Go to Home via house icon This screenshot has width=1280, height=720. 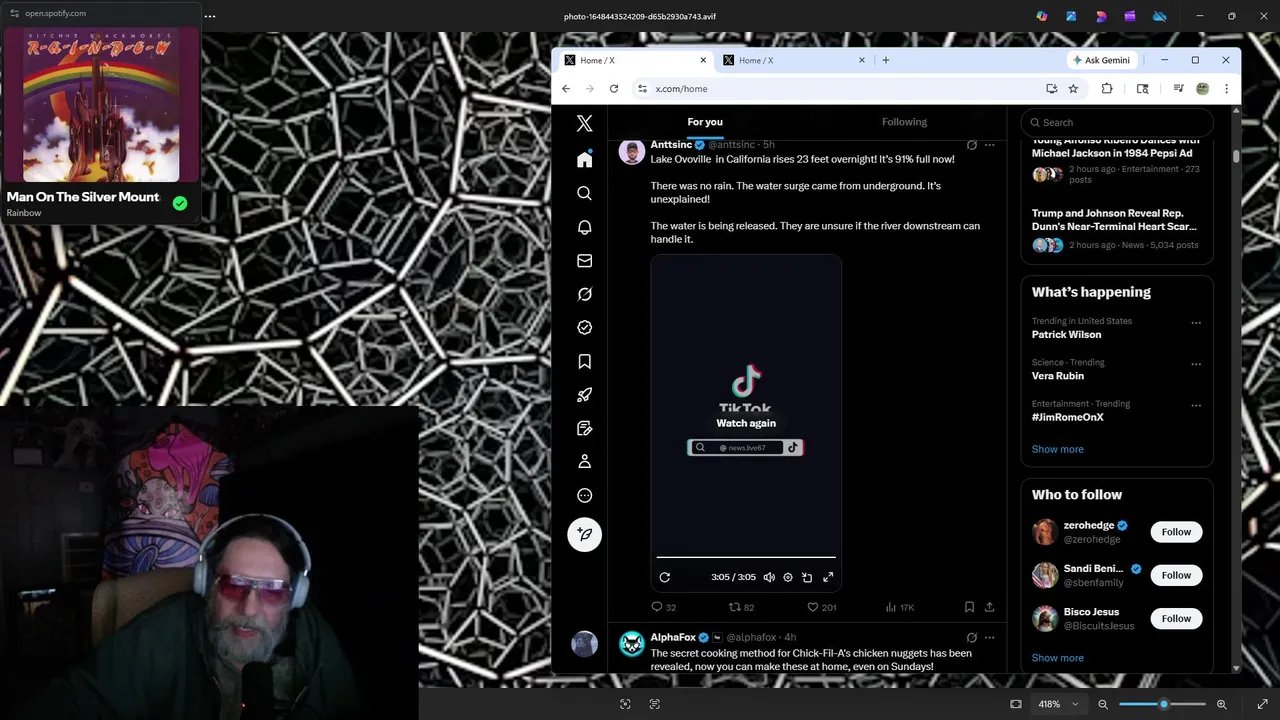[x=585, y=160]
